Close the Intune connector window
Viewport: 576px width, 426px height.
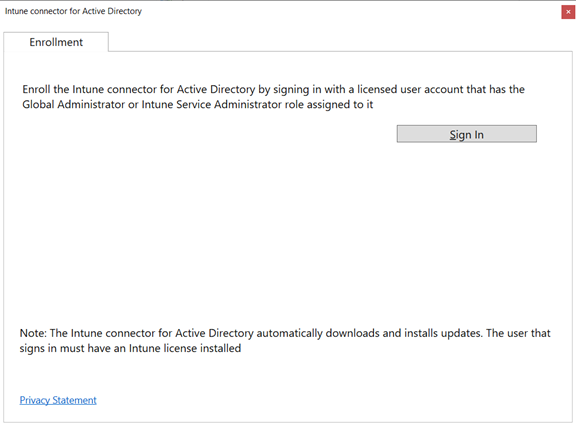tap(568, 12)
